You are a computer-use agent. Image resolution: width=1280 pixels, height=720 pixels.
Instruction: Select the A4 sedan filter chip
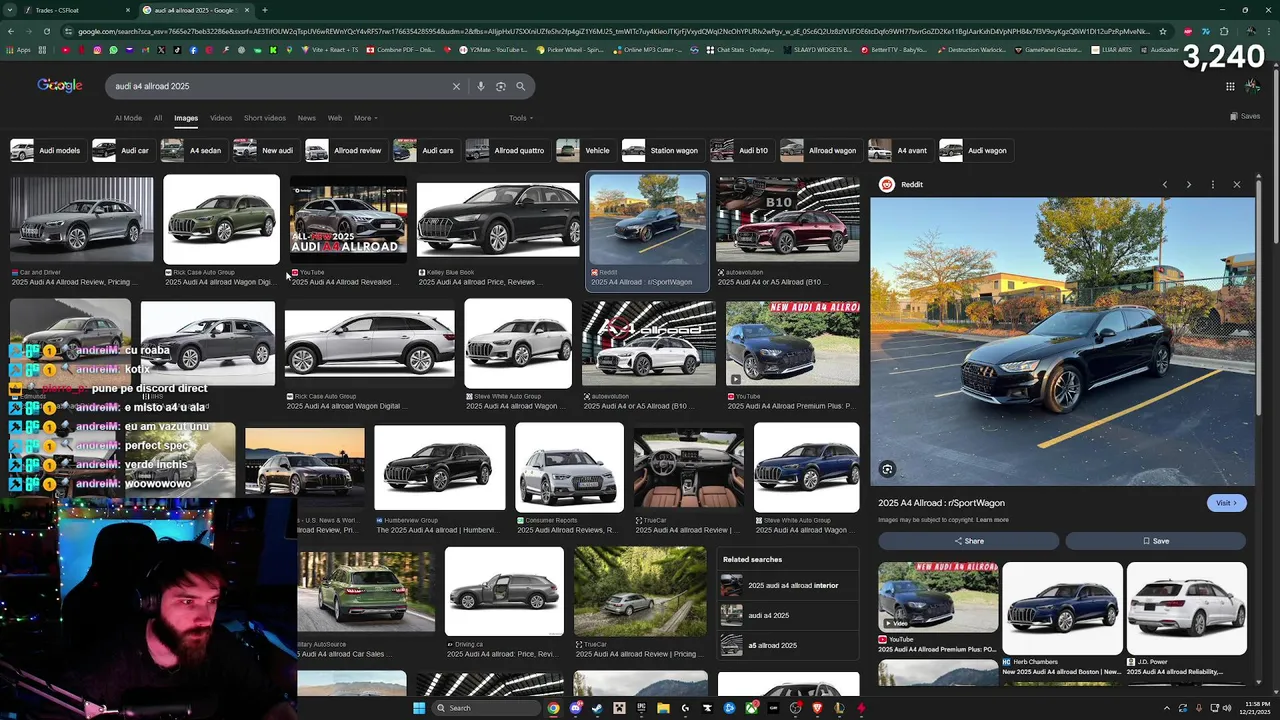192,150
